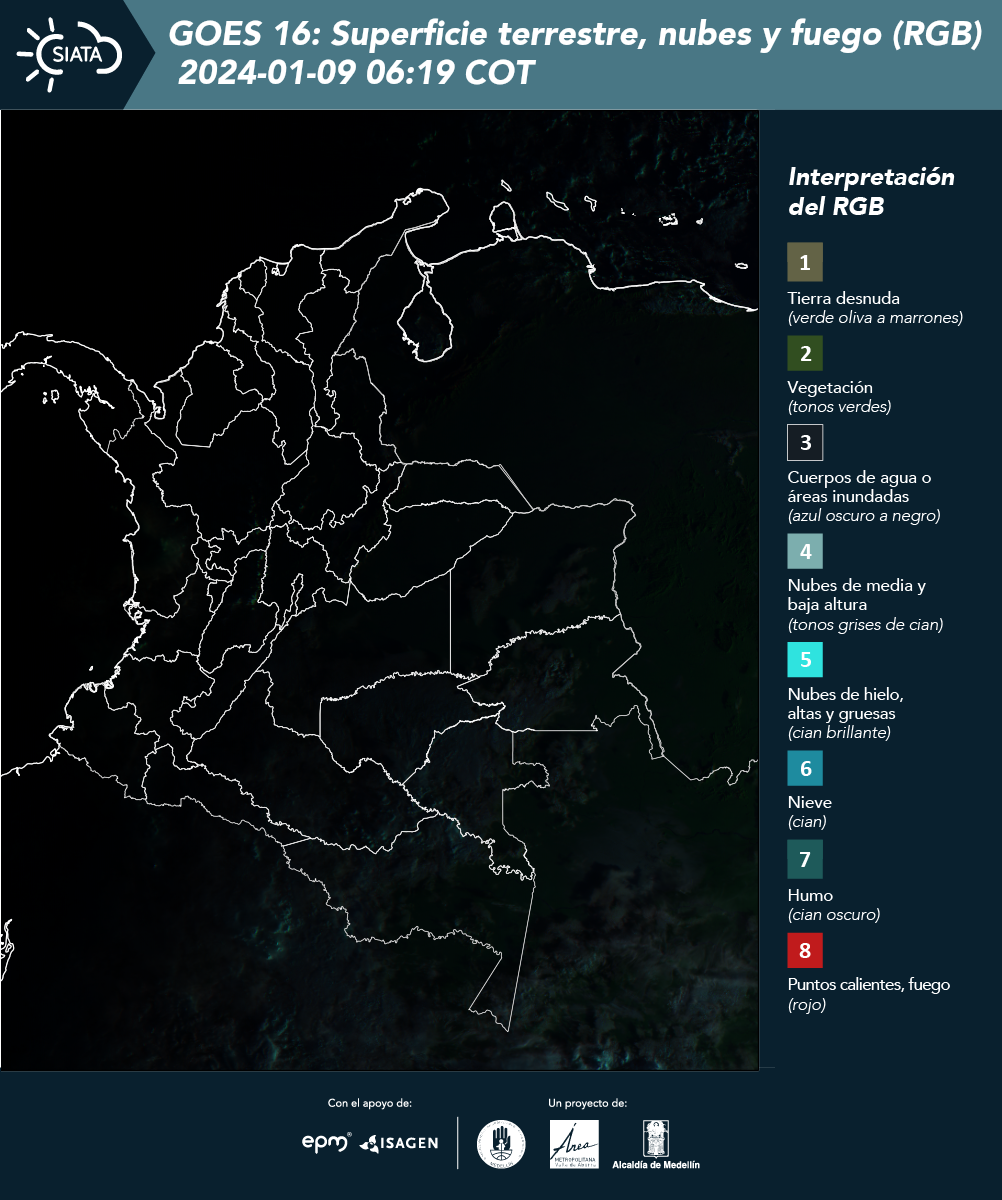
Task: Click the label Nubes de hielo, altas y gruesas
Action: [846, 704]
